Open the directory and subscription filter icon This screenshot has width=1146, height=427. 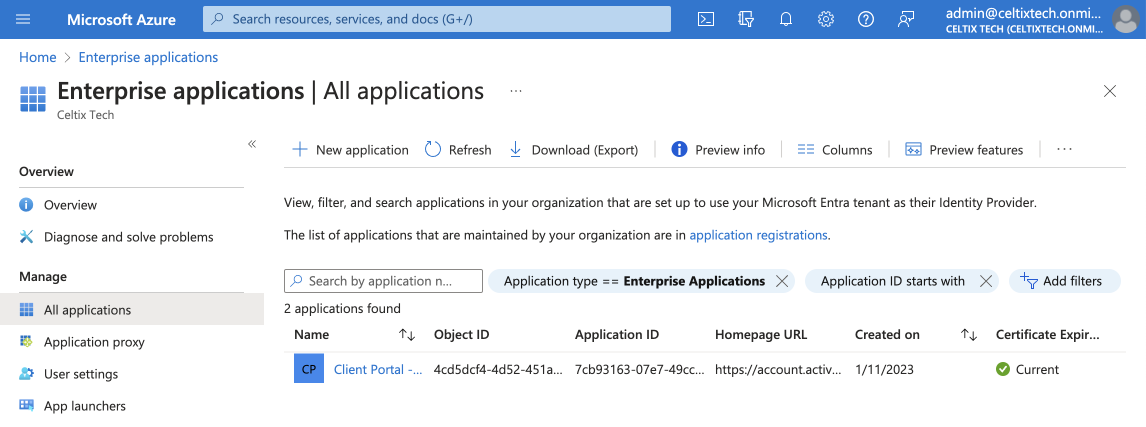coord(746,19)
